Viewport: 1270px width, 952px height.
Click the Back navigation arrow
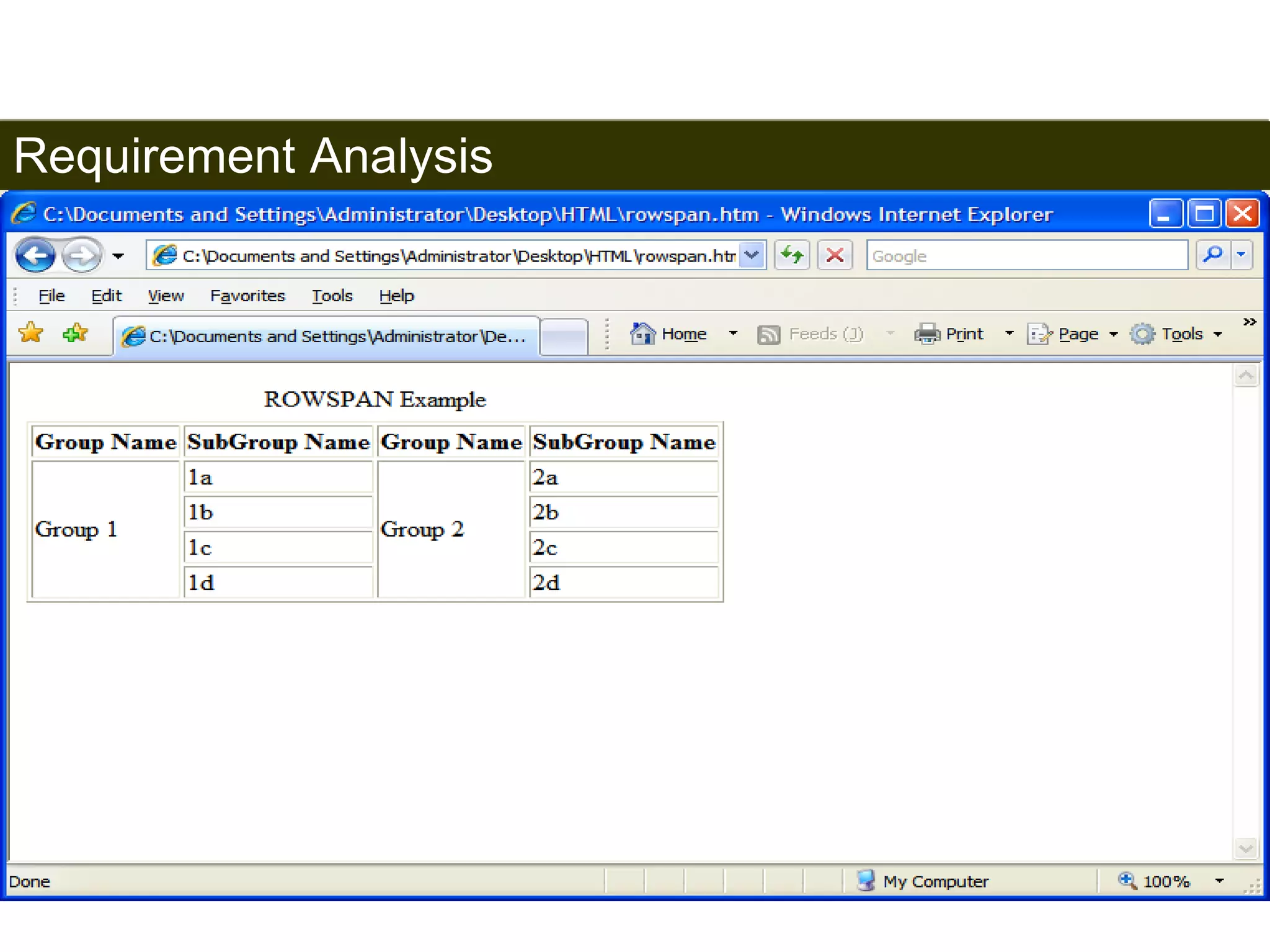(x=35, y=255)
